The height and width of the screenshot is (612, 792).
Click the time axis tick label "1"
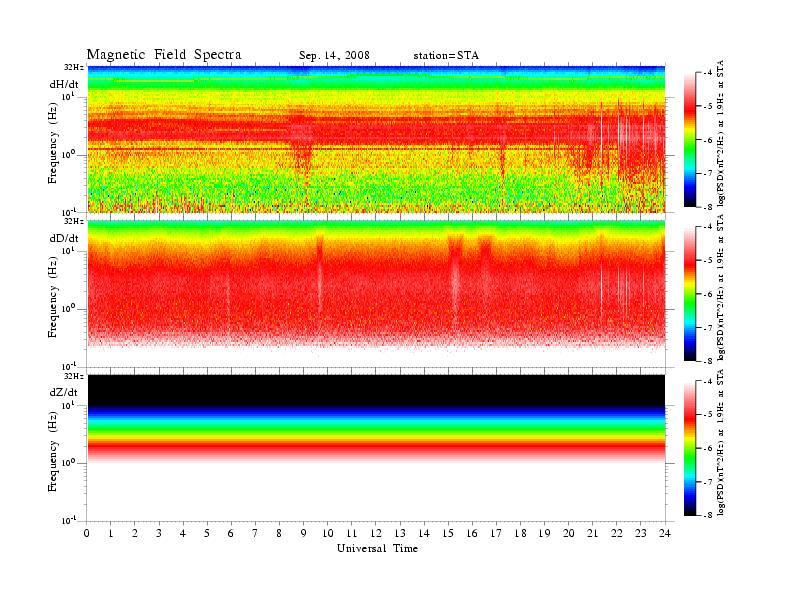click(x=111, y=533)
